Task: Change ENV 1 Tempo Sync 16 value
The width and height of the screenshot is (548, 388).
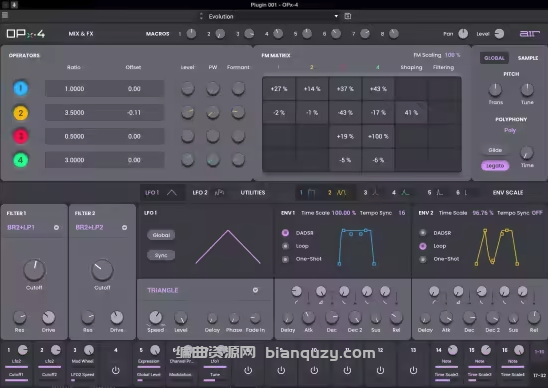Action: (402, 213)
